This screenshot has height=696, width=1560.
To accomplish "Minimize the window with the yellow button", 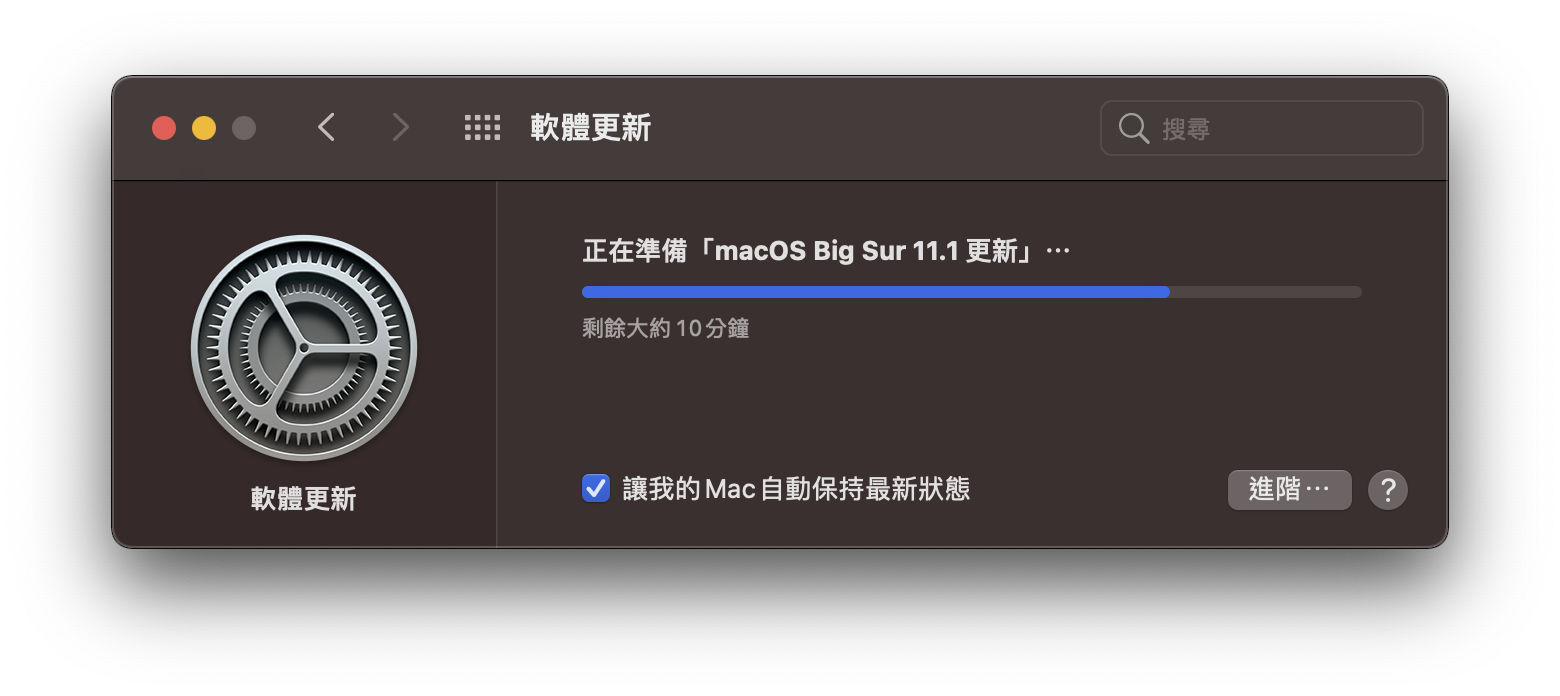I will (x=204, y=128).
